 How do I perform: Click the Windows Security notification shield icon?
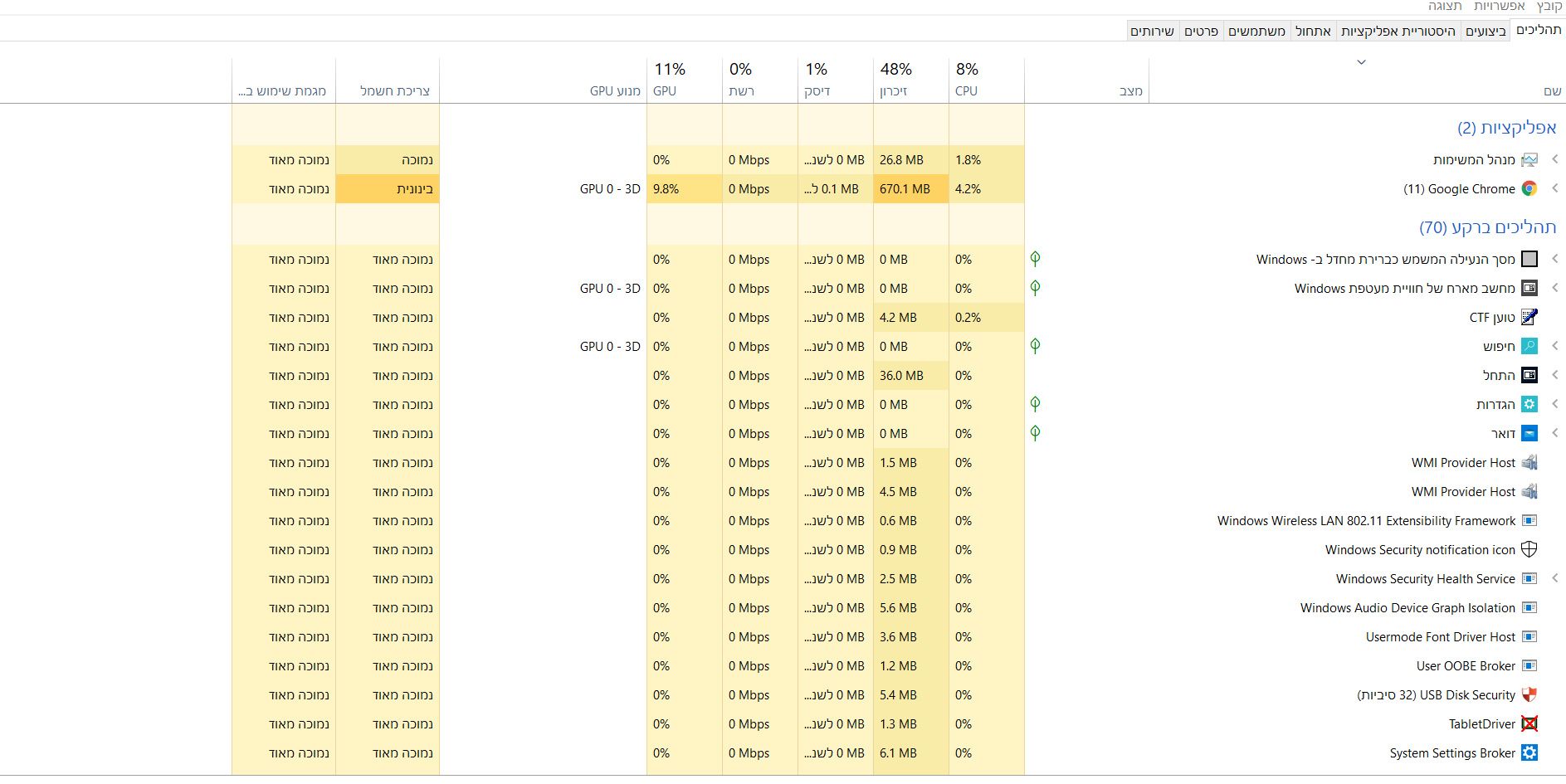coord(1529,550)
